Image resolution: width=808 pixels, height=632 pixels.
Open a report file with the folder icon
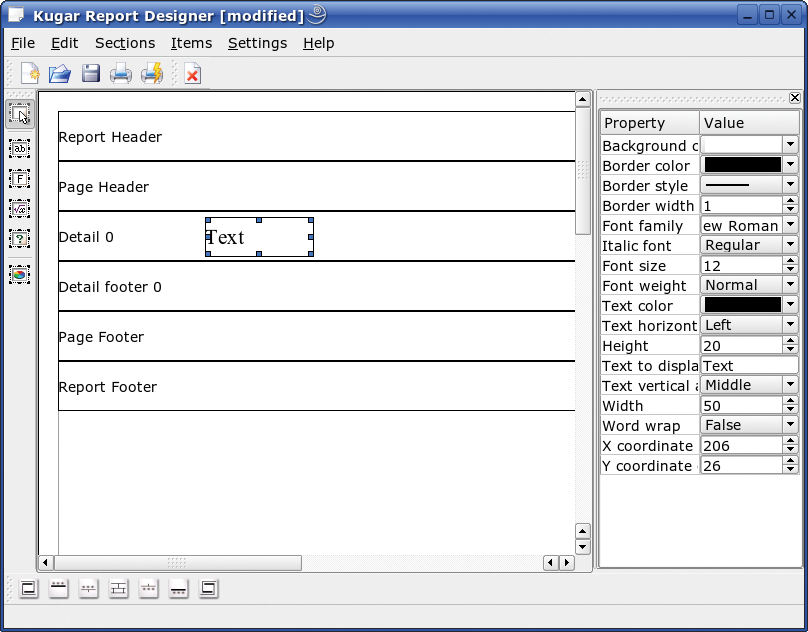click(x=60, y=73)
